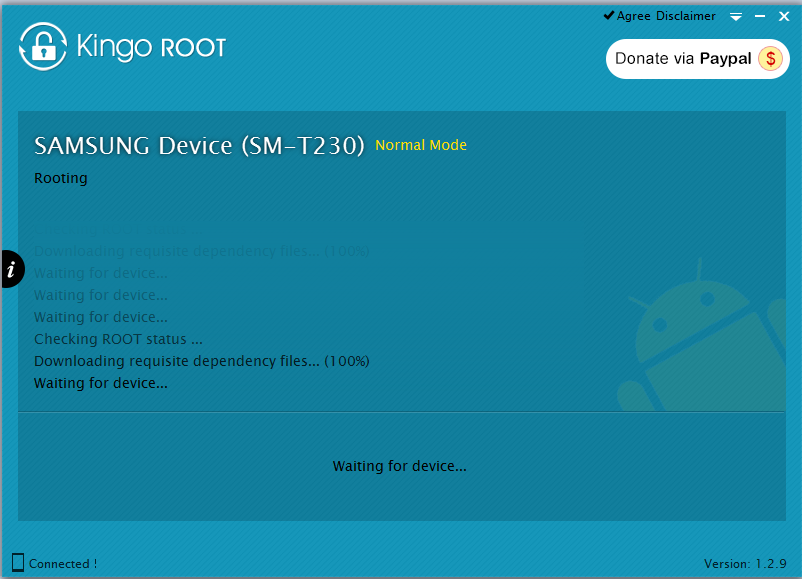Click the dark Downloading requisite dependency files line

pyautogui.click(x=202, y=361)
